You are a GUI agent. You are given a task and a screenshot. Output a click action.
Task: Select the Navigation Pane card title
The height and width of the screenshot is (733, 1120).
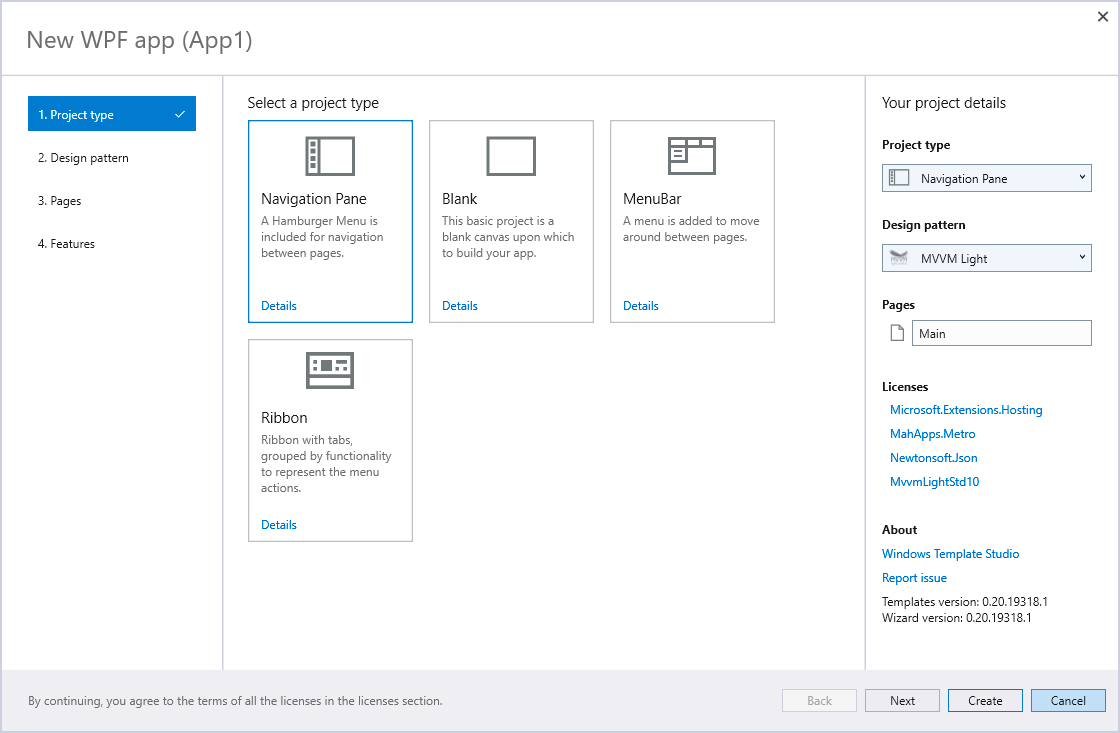tap(314, 199)
